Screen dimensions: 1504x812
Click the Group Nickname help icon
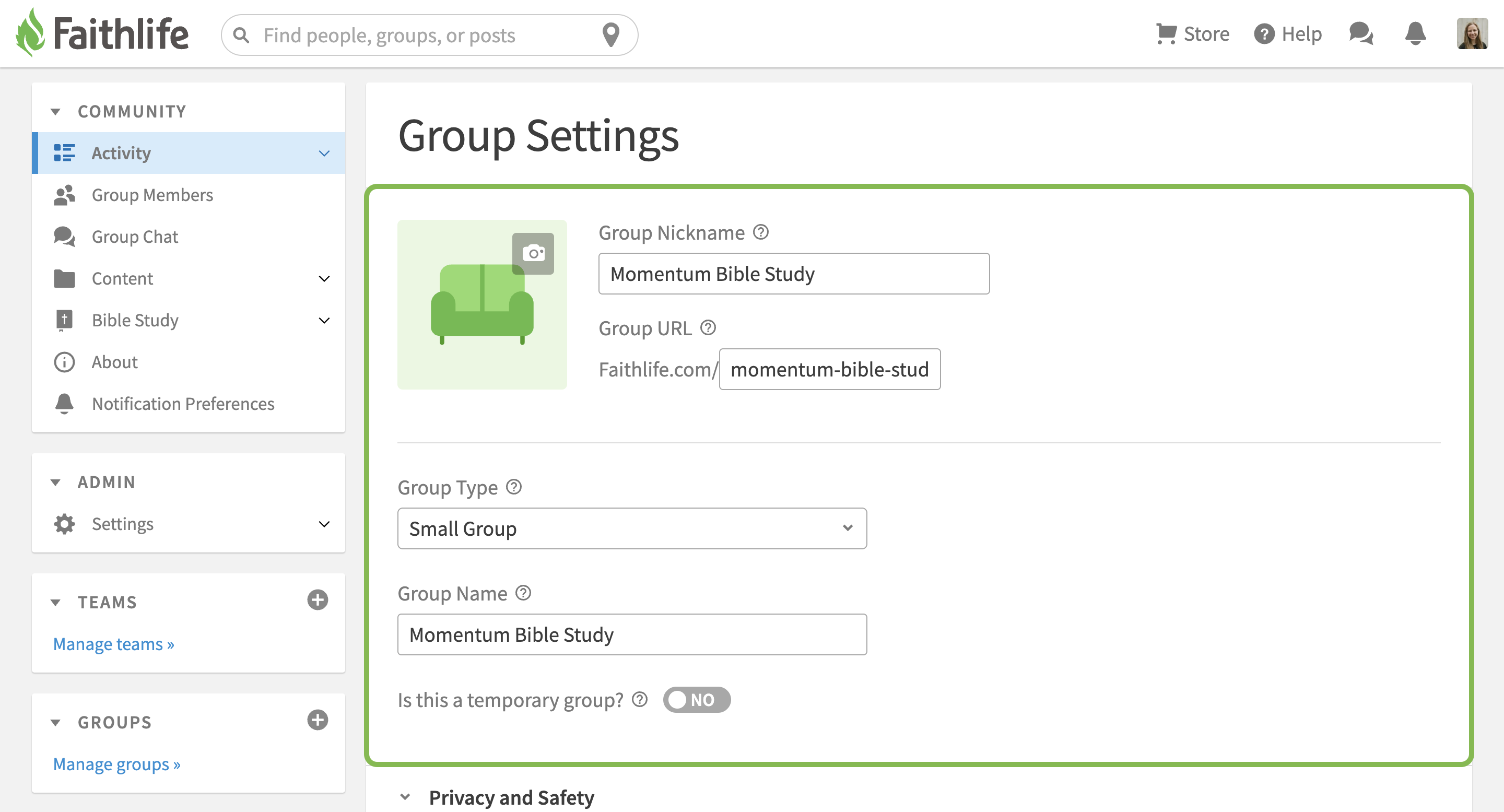click(761, 232)
